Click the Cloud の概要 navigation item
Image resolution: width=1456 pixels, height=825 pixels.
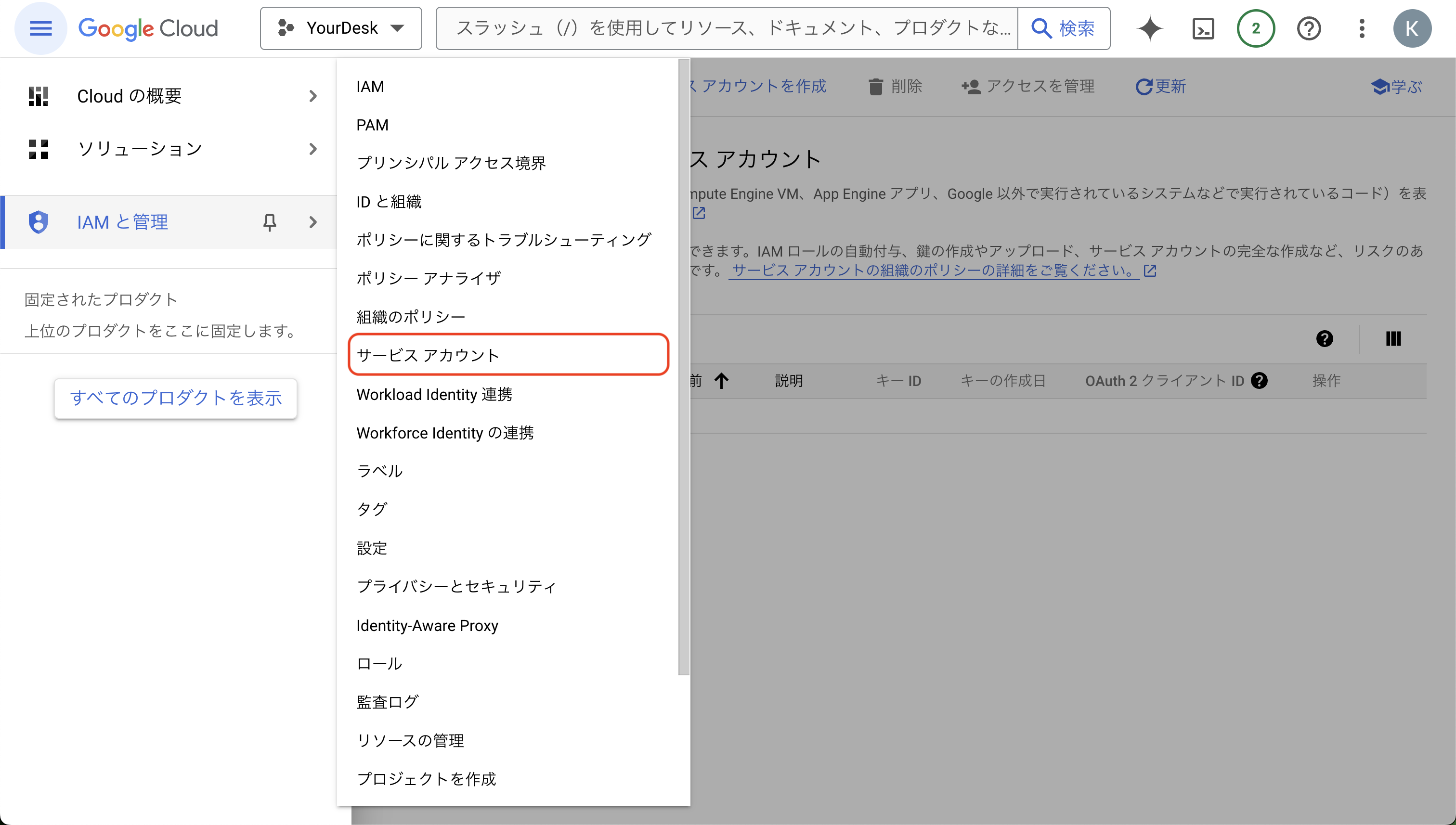tap(169, 96)
